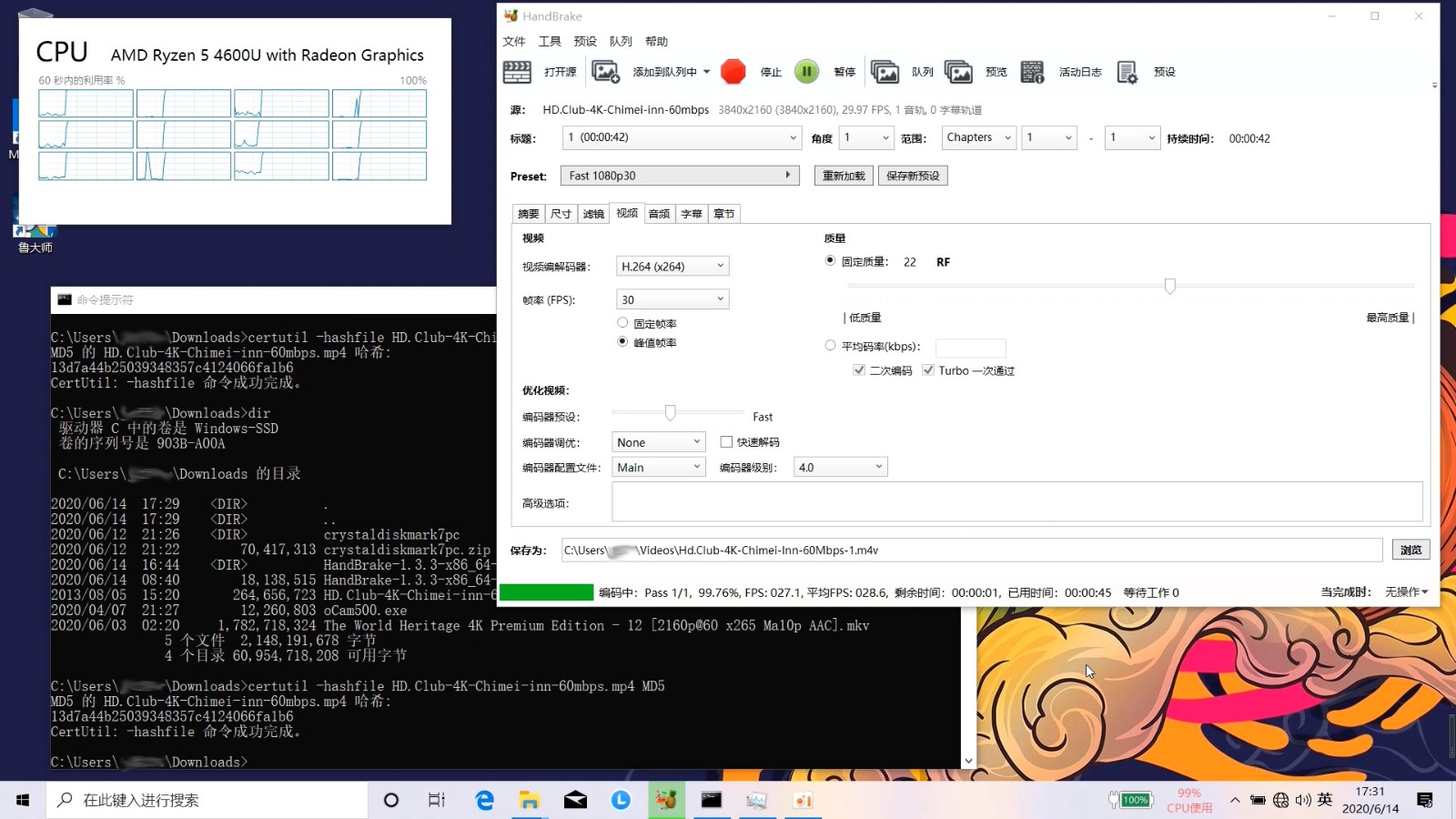Show hidden tray icons chevron

tap(1235, 800)
